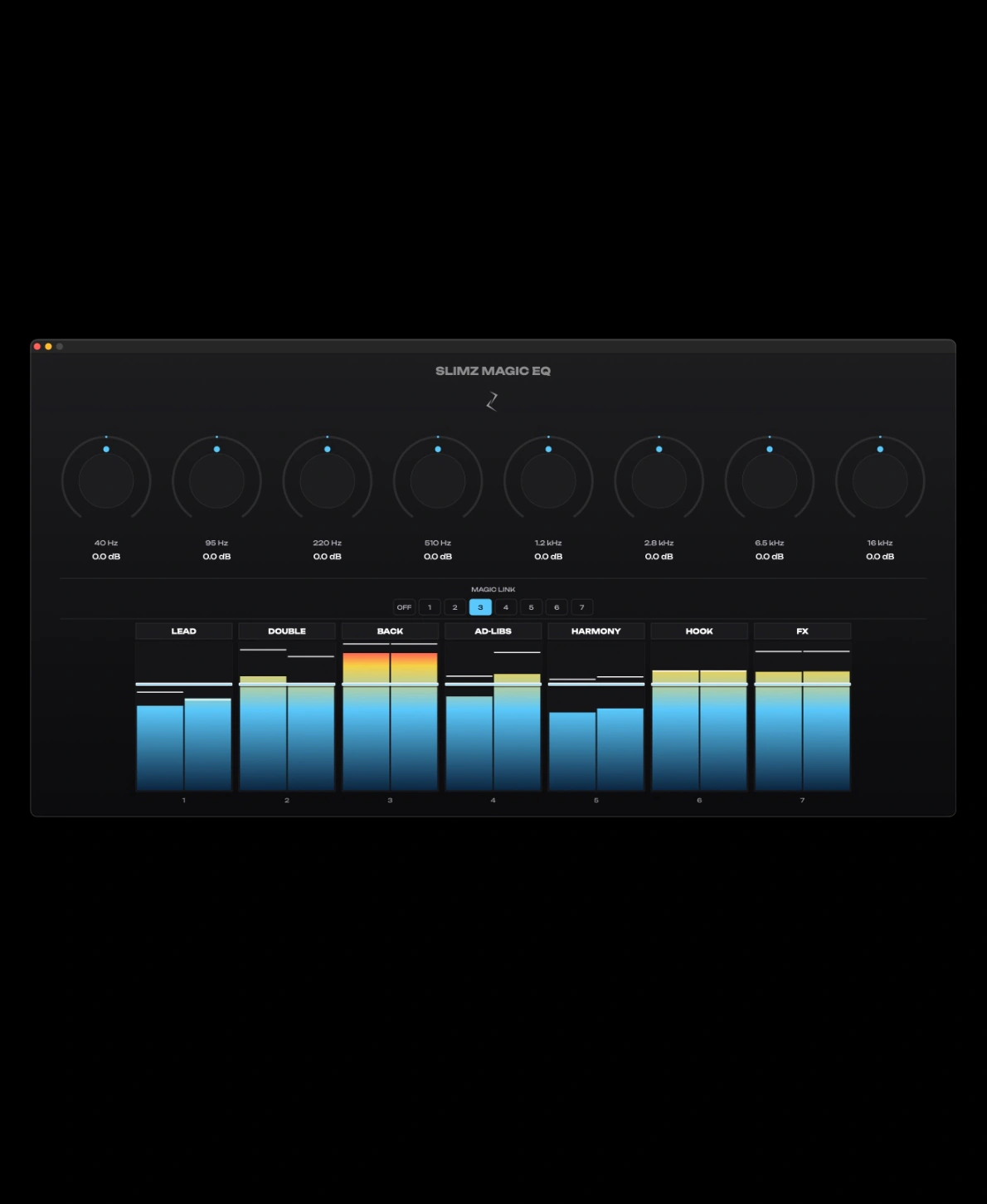The width and height of the screenshot is (987, 1204).
Task: Click the FX level meter
Action: [802, 716]
